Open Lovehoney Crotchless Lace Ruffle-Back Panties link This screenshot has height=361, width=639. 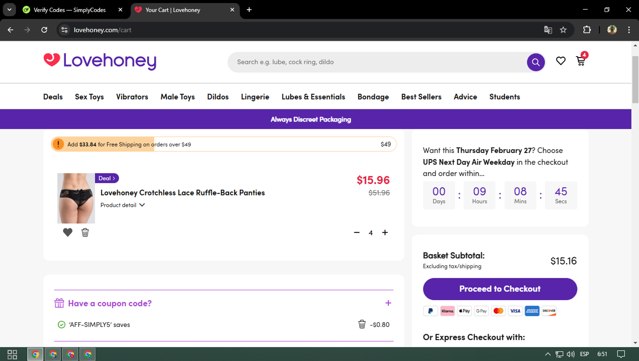pyautogui.click(x=183, y=193)
